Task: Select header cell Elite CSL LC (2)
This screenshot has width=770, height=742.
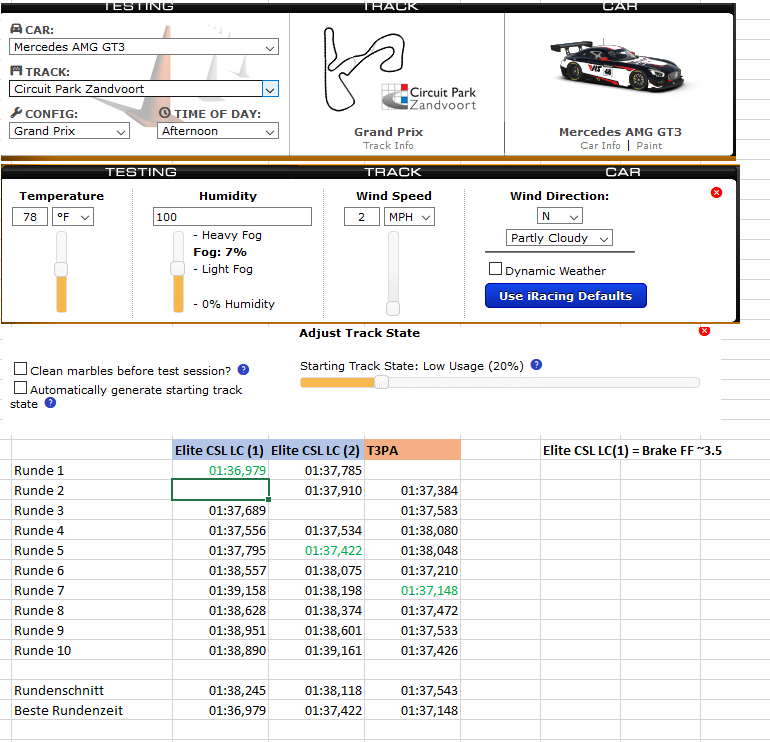Action: (x=316, y=450)
